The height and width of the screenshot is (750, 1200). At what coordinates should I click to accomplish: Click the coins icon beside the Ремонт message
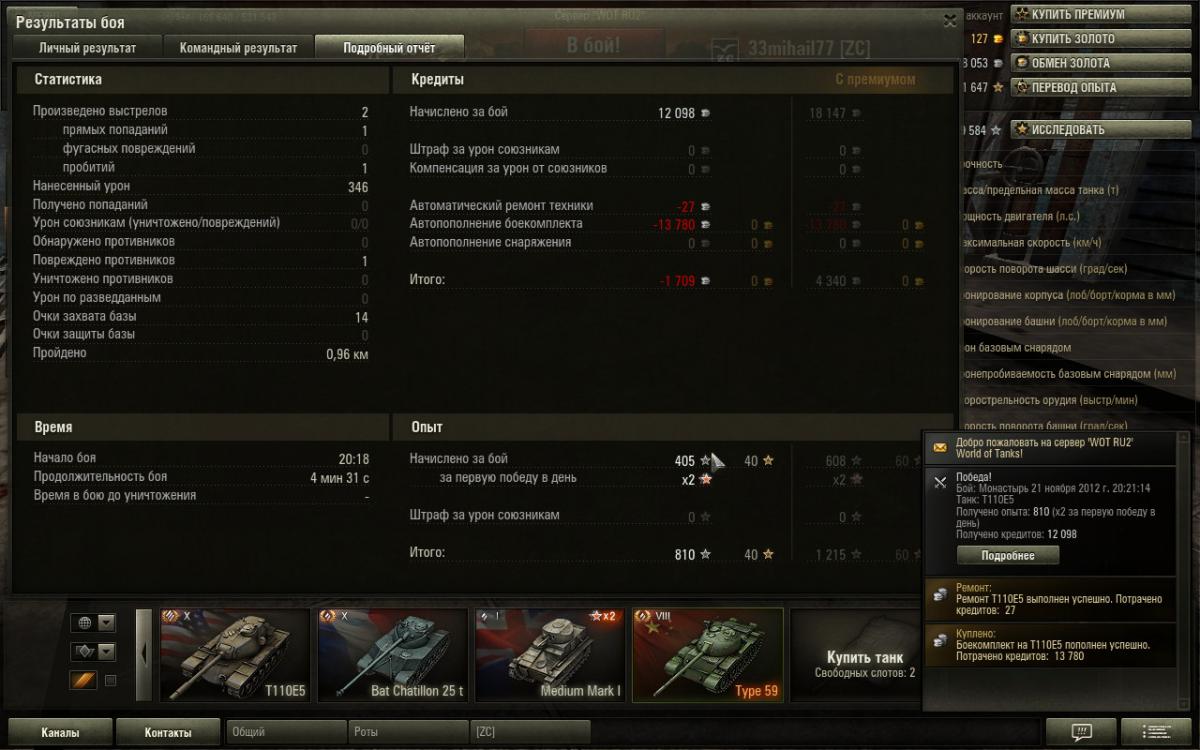pos(940,594)
